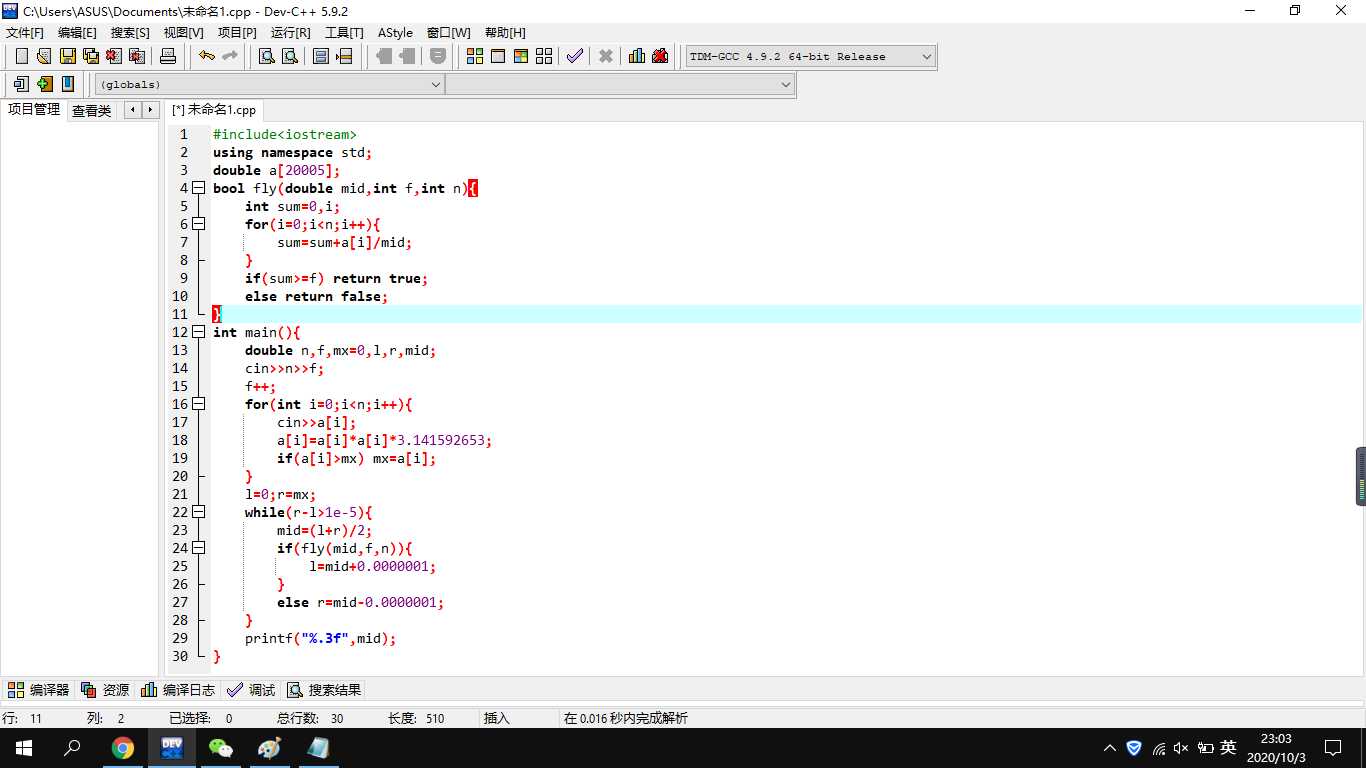Viewport: 1366px width, 768px height.
Task: Click the grayed-out Indent toolbar icon
Action: click(x=384, y=56)
